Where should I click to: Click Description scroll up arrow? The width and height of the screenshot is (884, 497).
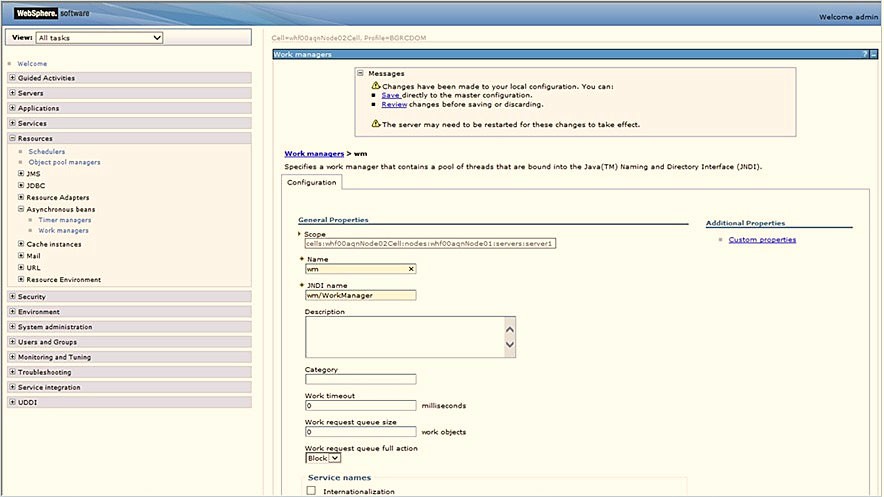pyautogui.click(x=510, y=330)
